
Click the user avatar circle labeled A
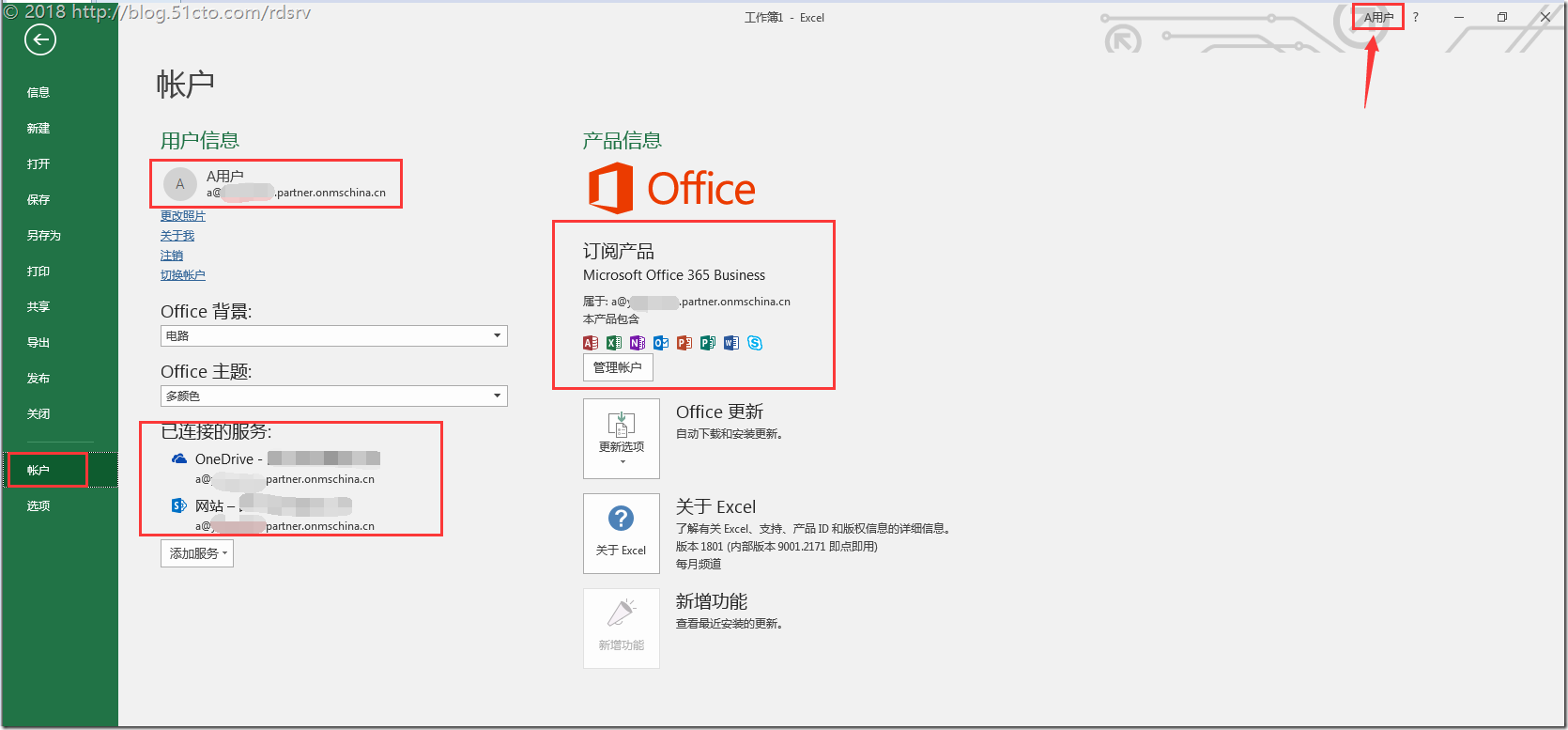(180, 184)
